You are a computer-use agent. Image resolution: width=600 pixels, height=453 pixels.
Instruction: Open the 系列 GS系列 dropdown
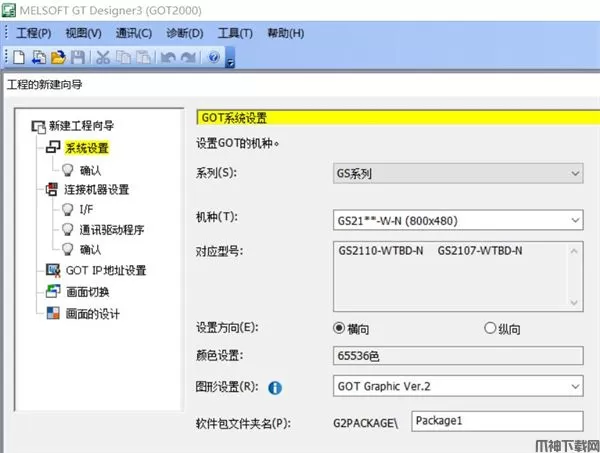pyautogui.click(x=457, y=174)
